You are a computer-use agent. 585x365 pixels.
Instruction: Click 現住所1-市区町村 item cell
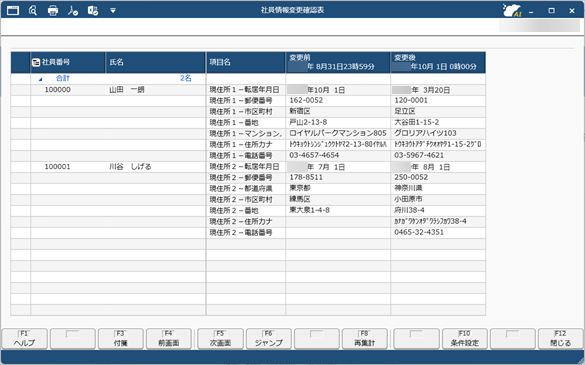[245, 112]
